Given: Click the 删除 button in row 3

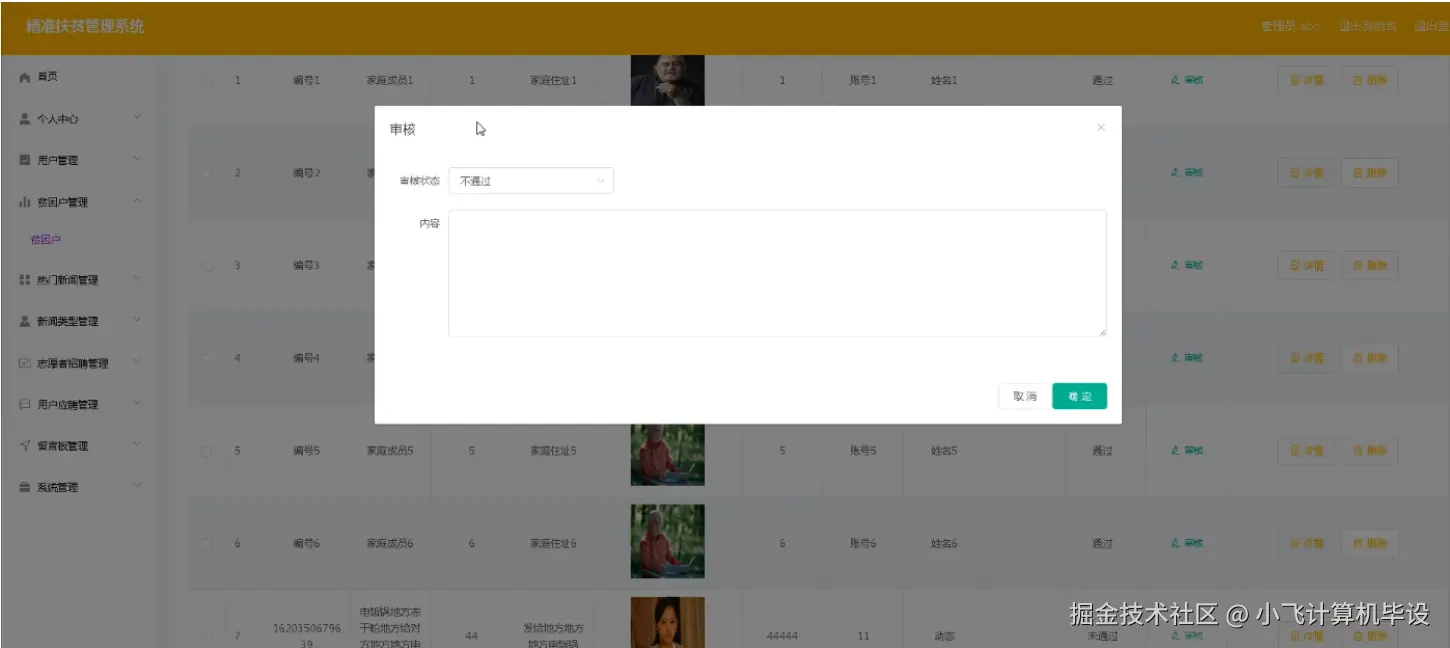Looking at the screenshot, I should pyautogui.click(x=1369, y=265).
